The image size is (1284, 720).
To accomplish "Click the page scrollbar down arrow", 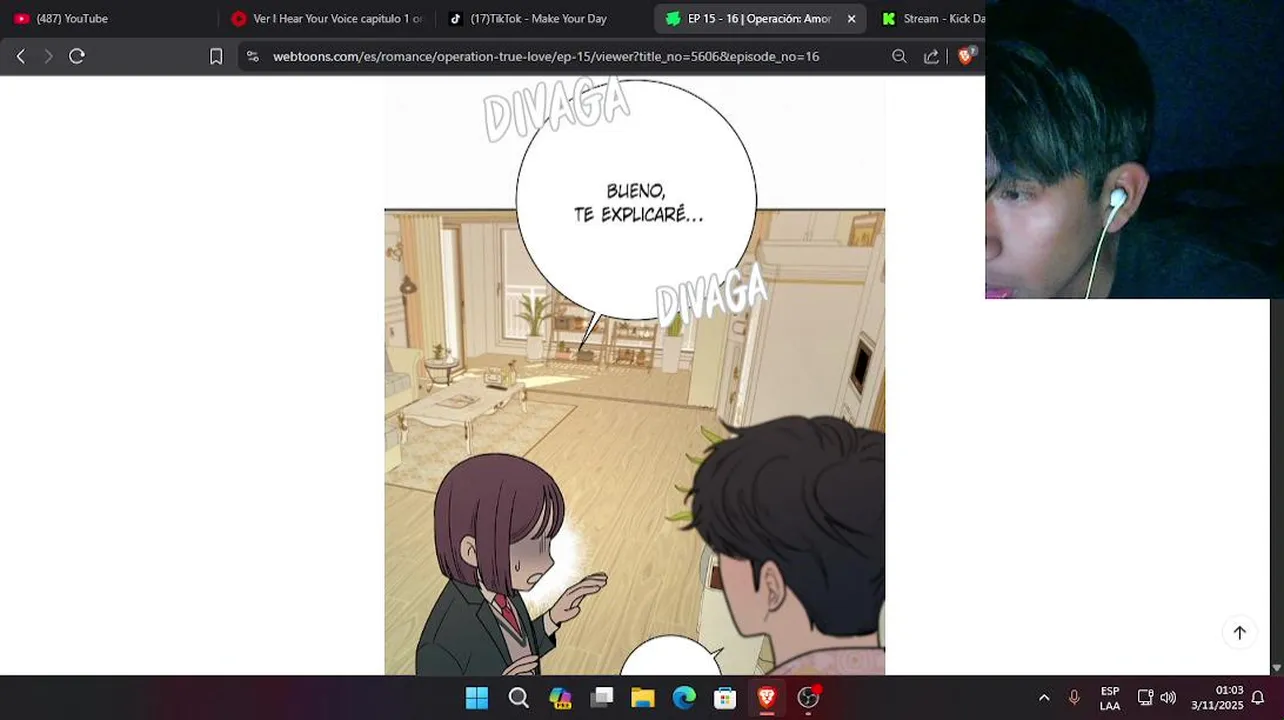I will click(1277, 668).
